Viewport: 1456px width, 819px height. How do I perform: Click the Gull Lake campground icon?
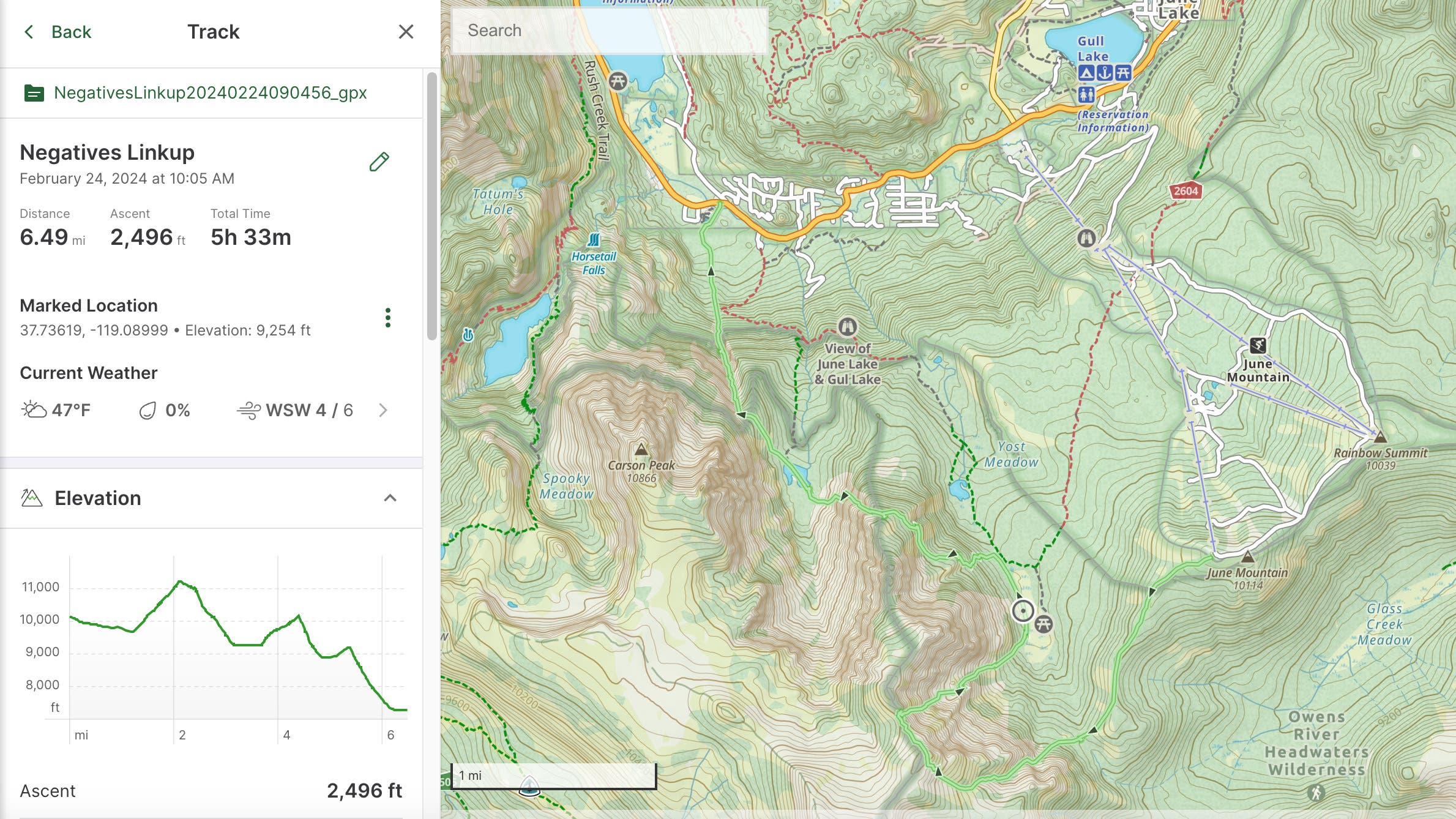tap(1086, 73)
